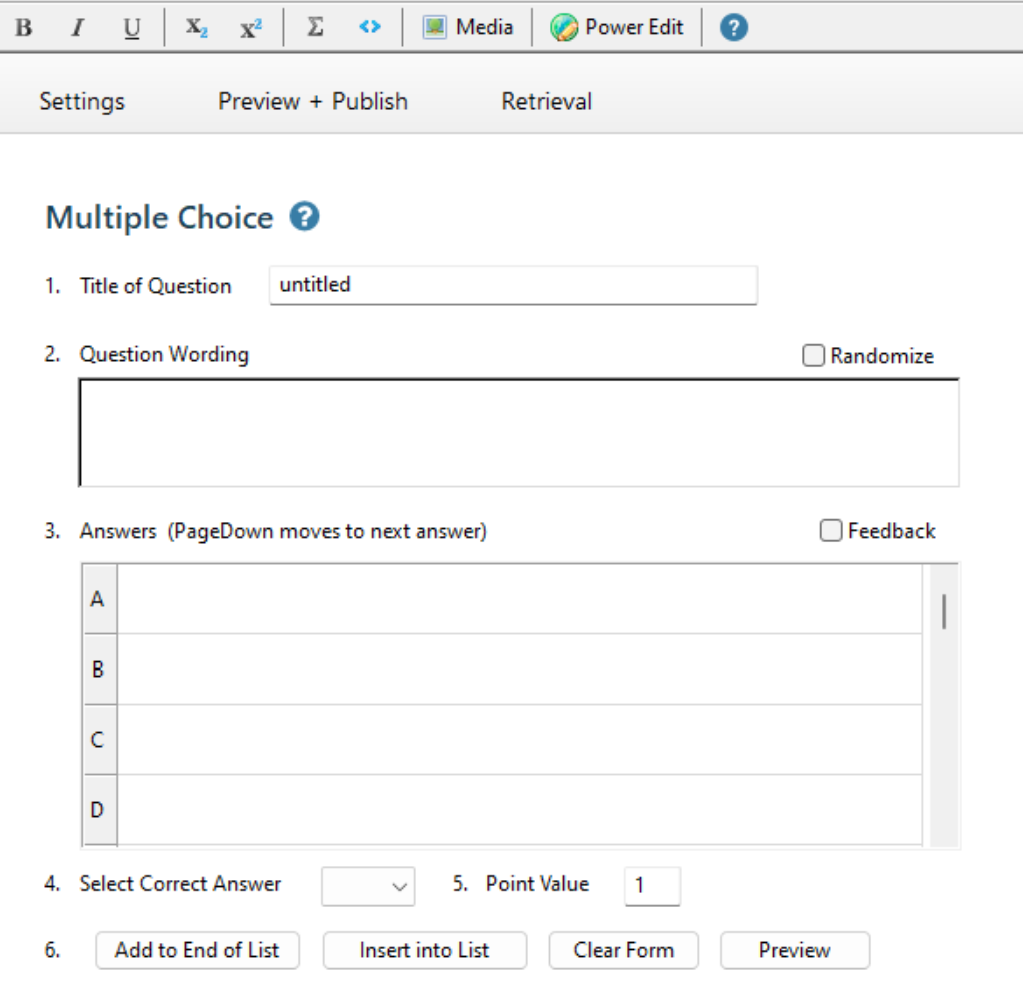The width and height of the screenshot is (1023, 1002).
Task: Go to Preview + Publish
Action: [x=313, y=101]
